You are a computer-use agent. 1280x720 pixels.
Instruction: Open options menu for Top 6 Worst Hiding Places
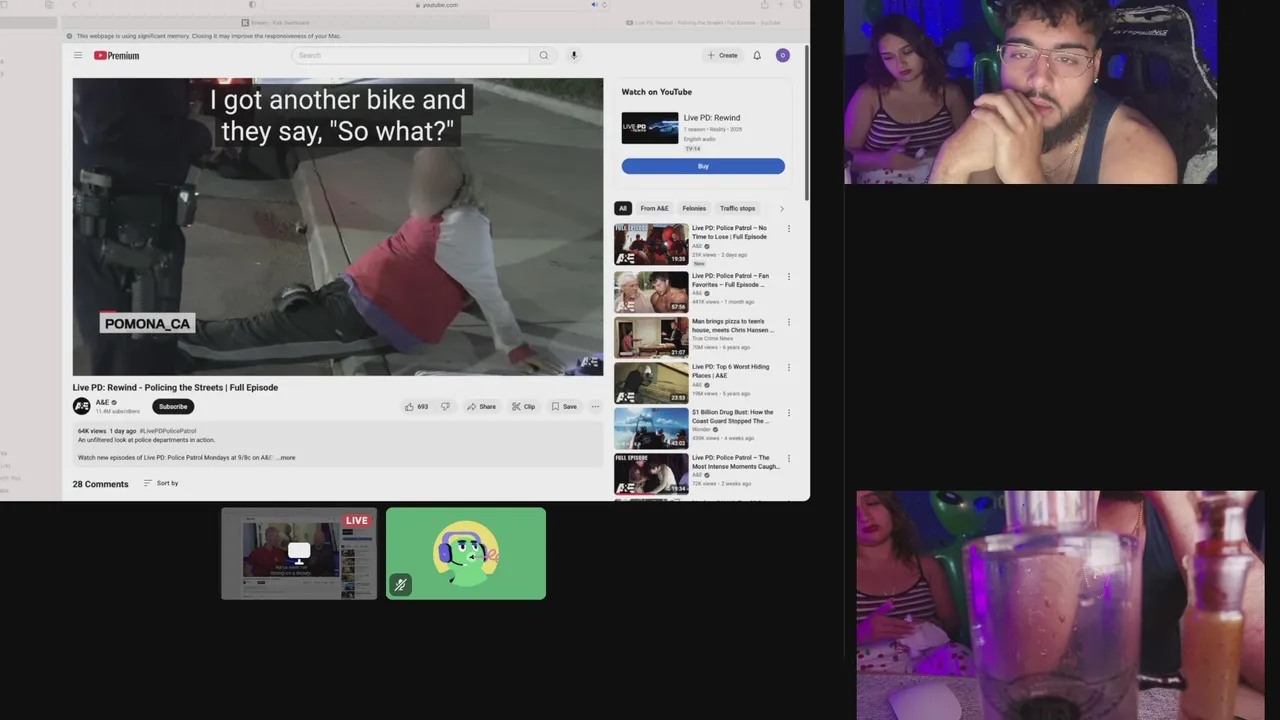pos(789,367)
